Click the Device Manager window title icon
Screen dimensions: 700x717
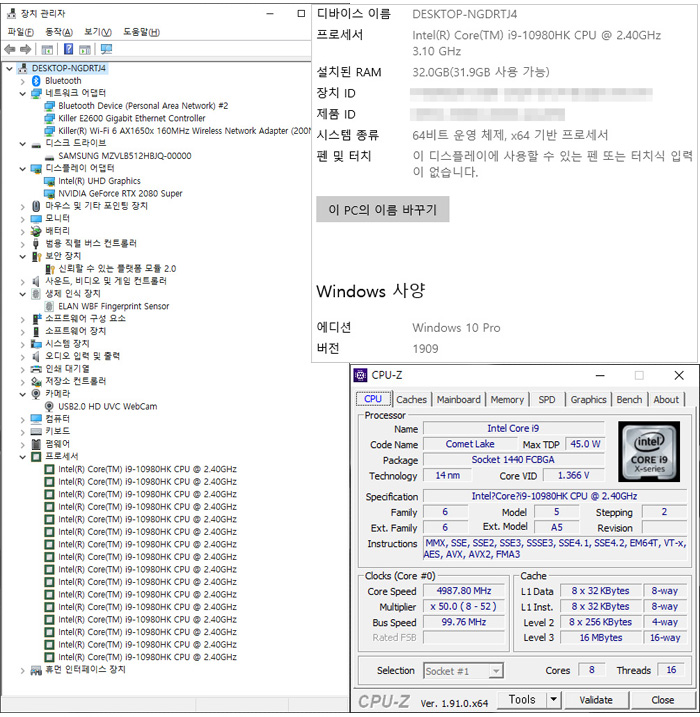[x=11, y=14]
